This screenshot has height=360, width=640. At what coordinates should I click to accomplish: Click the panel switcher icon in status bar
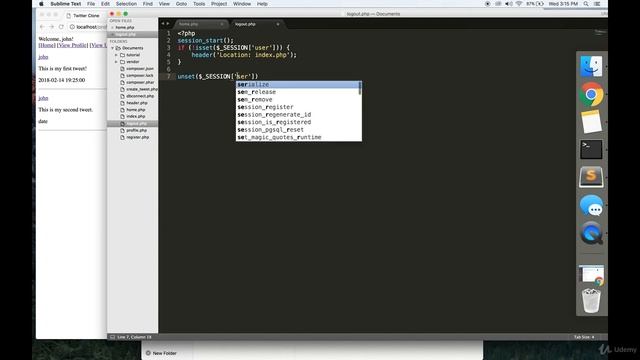(x=112, y=337)
